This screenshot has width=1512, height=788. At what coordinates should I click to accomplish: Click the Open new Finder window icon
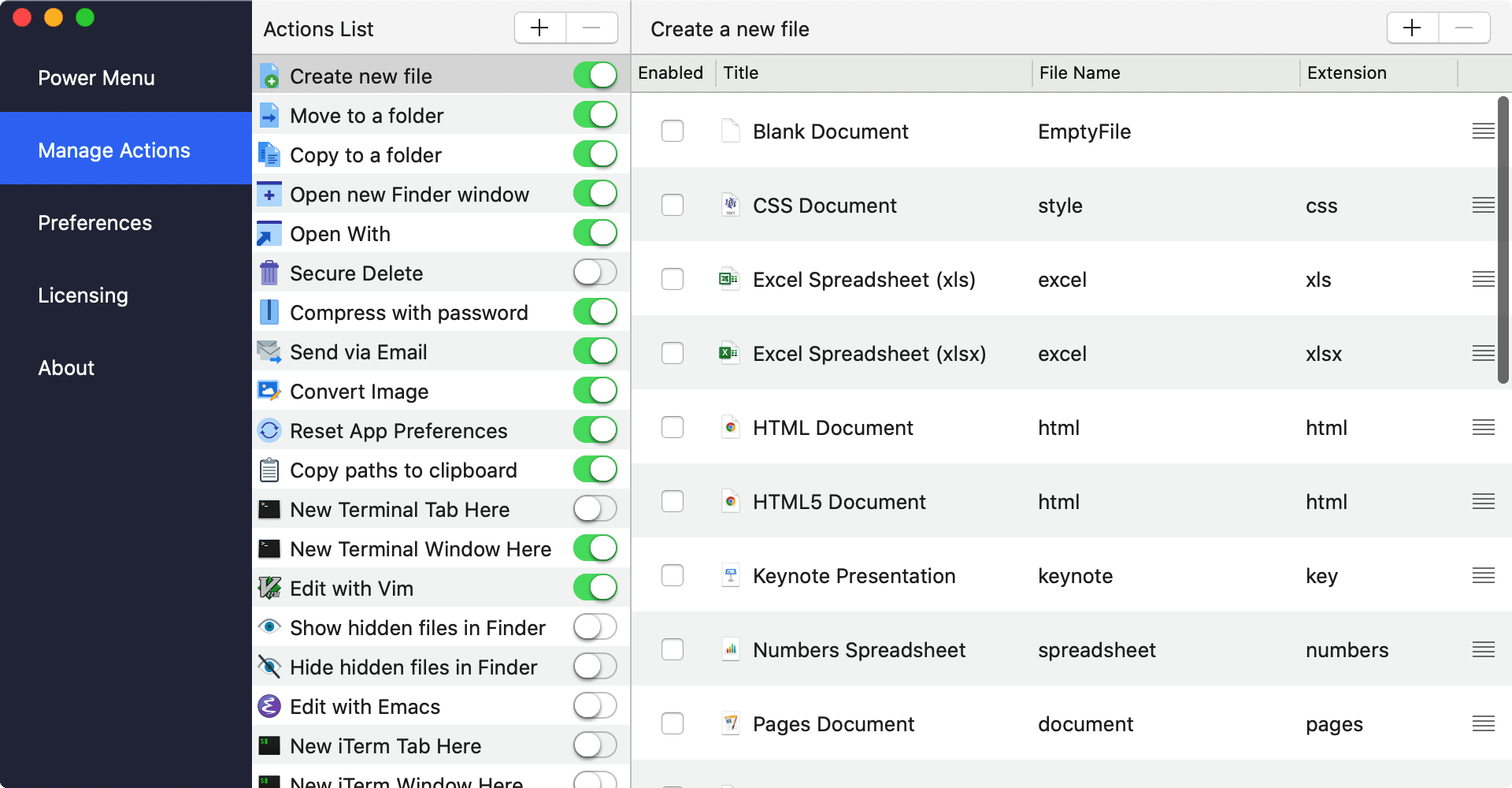tap(269, 194)
